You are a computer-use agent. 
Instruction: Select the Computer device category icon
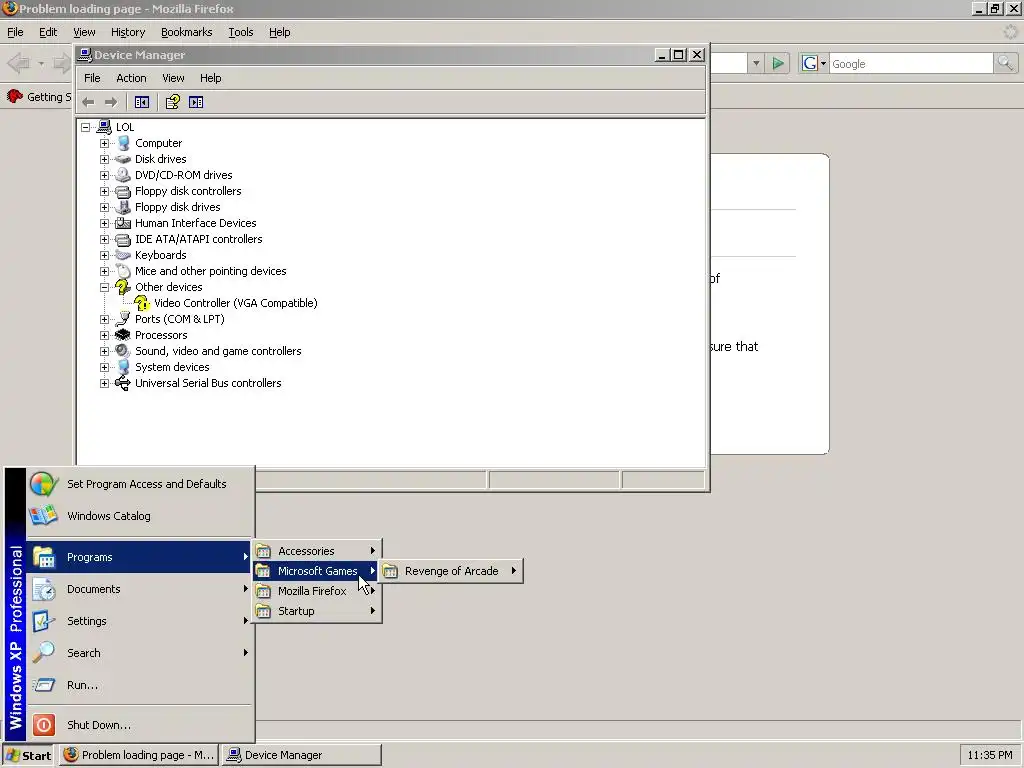click(123, 143)
